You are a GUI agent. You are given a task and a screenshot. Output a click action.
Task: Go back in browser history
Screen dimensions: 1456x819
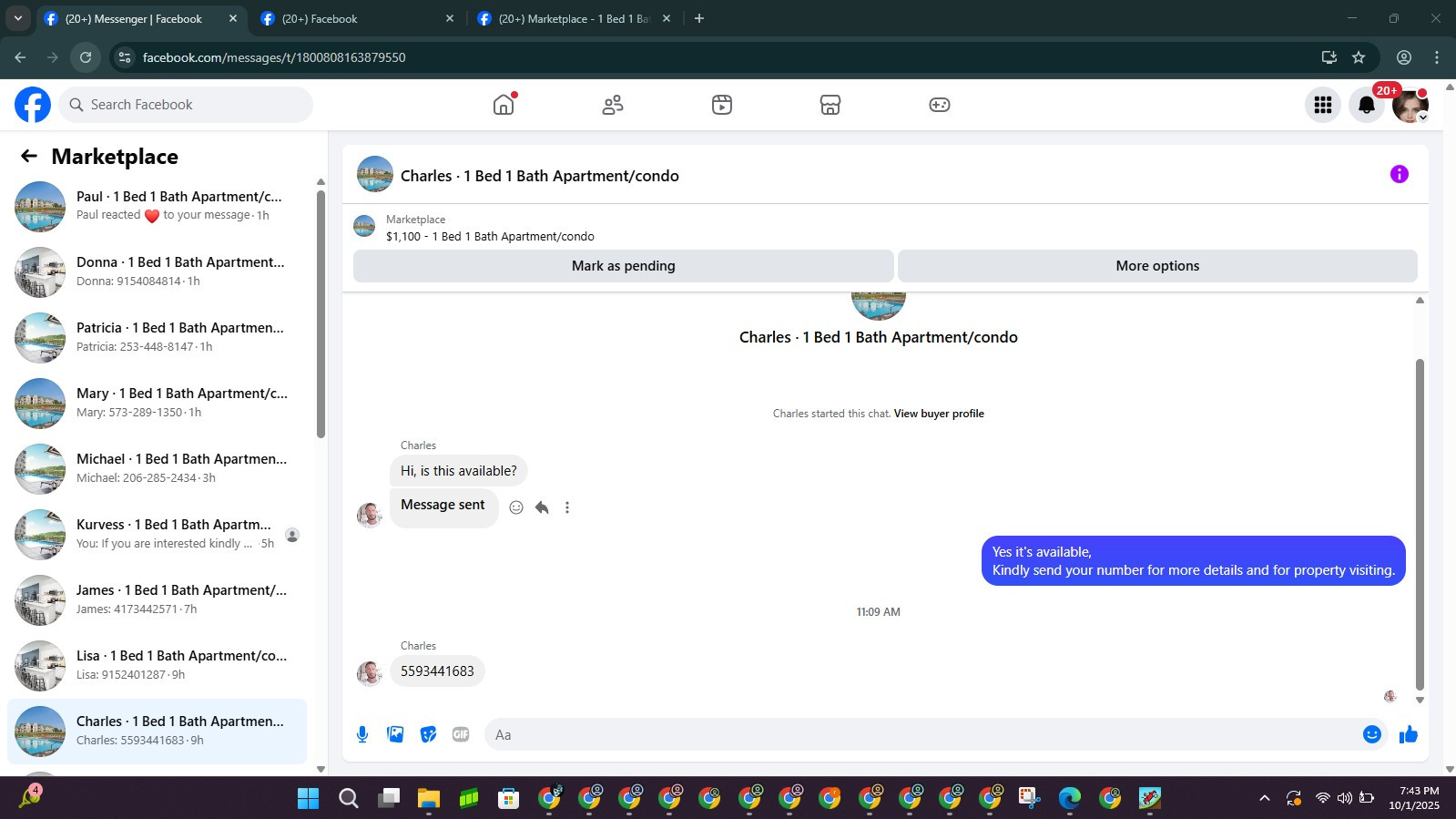20,57
